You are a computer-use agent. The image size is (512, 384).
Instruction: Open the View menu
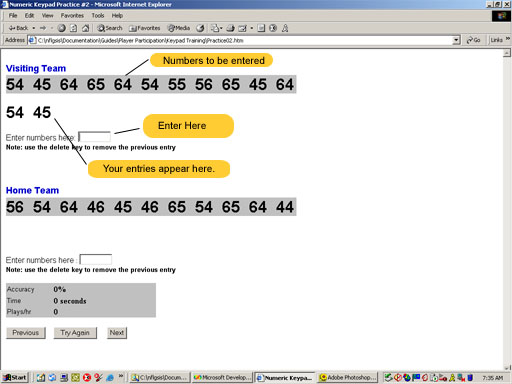(47, 15)
